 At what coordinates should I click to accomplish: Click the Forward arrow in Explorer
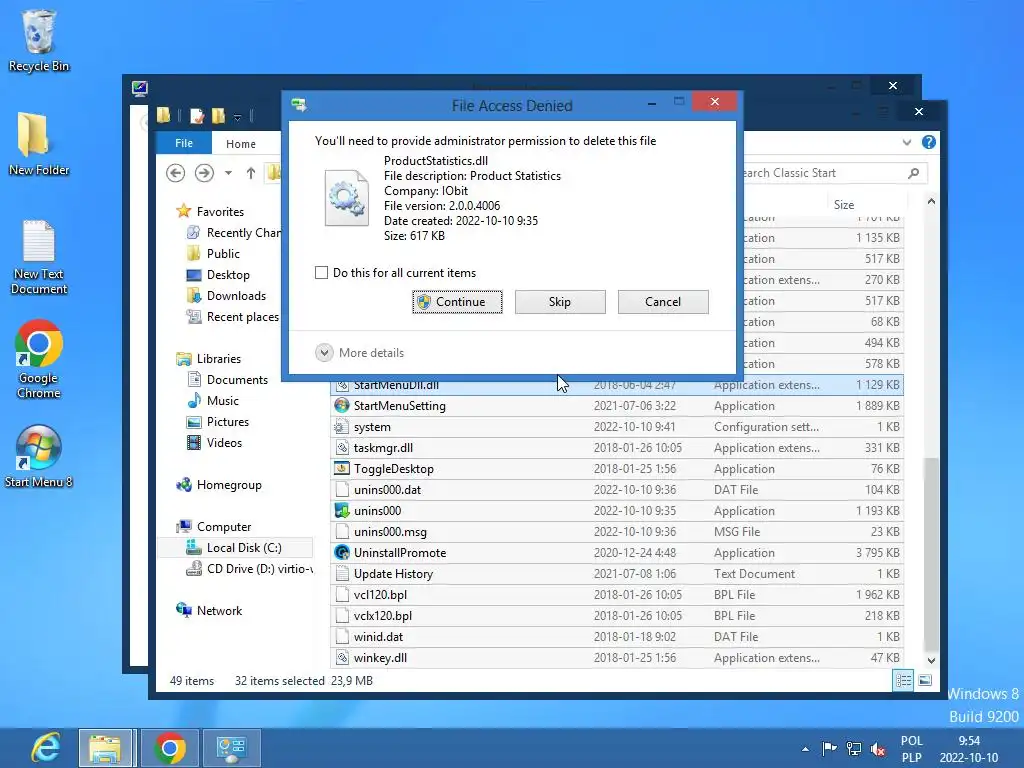pyautogui.click(x=204, y=173)
